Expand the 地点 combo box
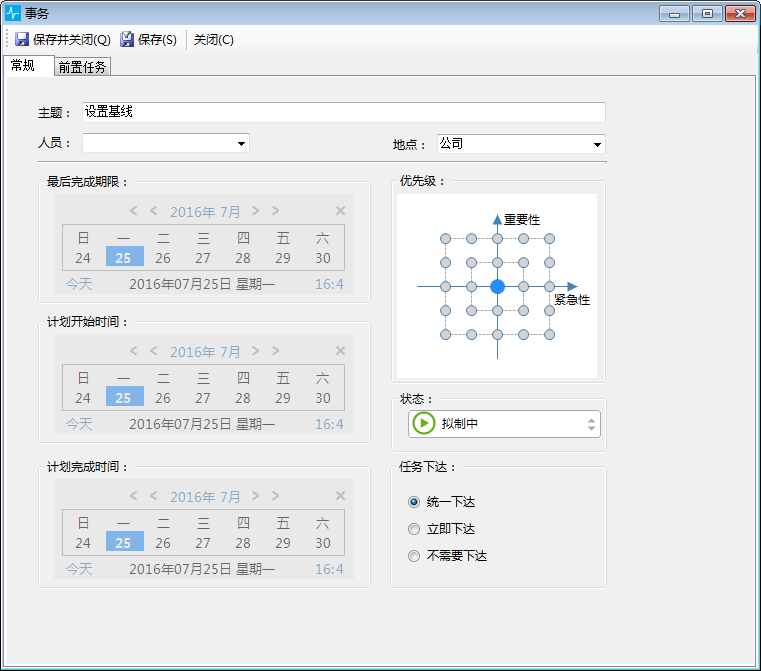This screenshot has width=761, height=671. [x=597, y=144]
